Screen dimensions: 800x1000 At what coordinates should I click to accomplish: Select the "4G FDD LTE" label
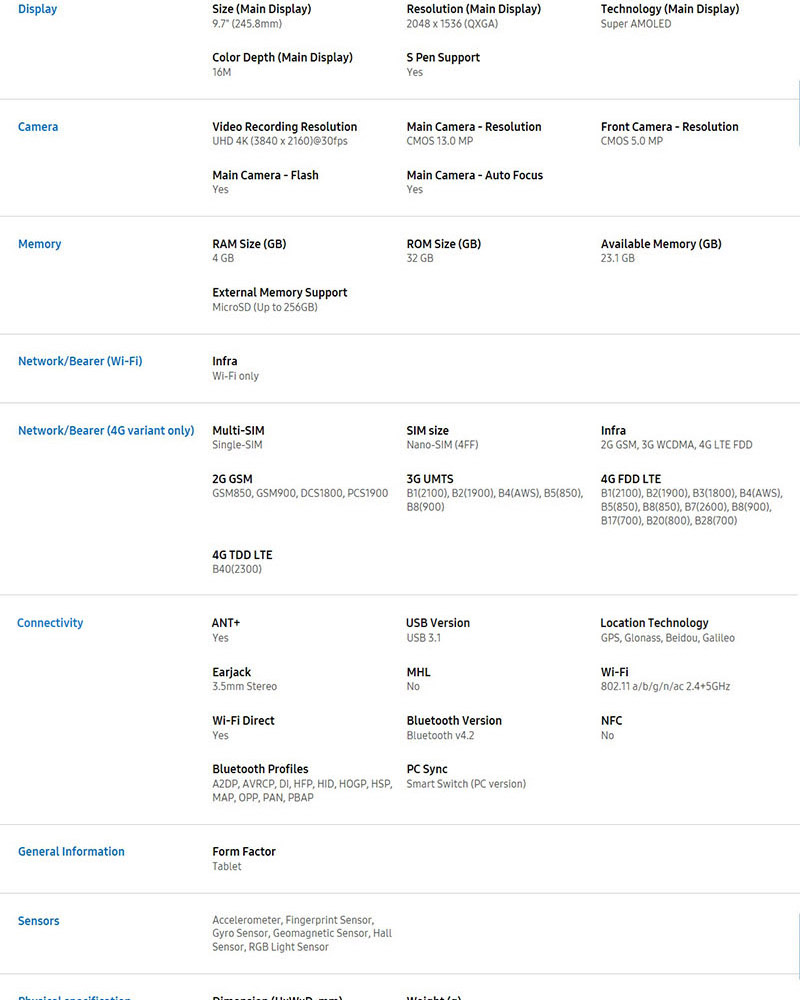point(630,480)
